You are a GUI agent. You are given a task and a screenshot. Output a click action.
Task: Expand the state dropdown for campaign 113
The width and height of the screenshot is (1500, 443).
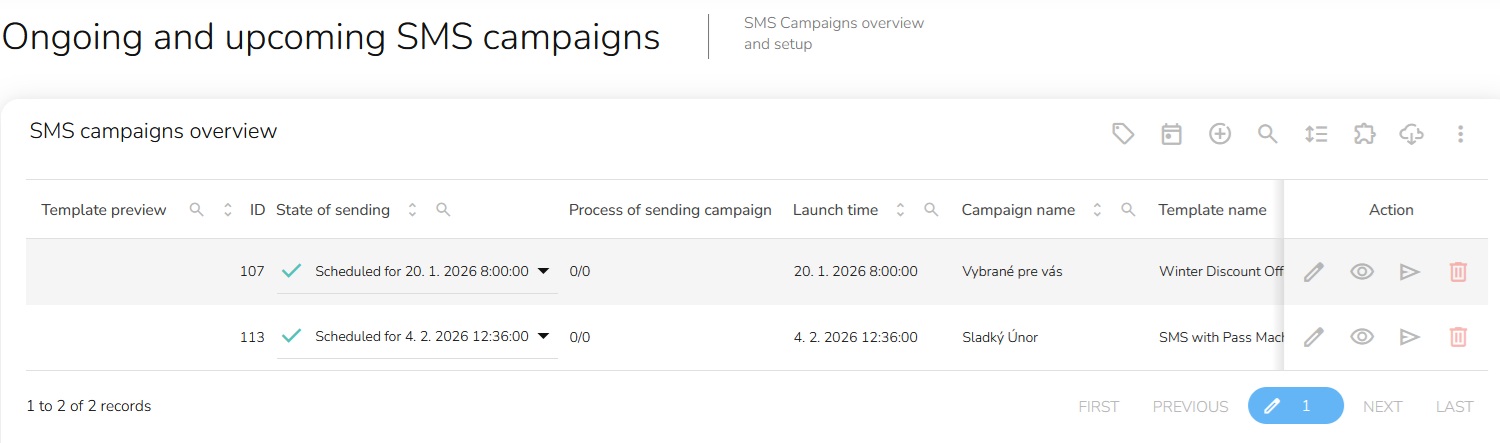pos(543,336)
